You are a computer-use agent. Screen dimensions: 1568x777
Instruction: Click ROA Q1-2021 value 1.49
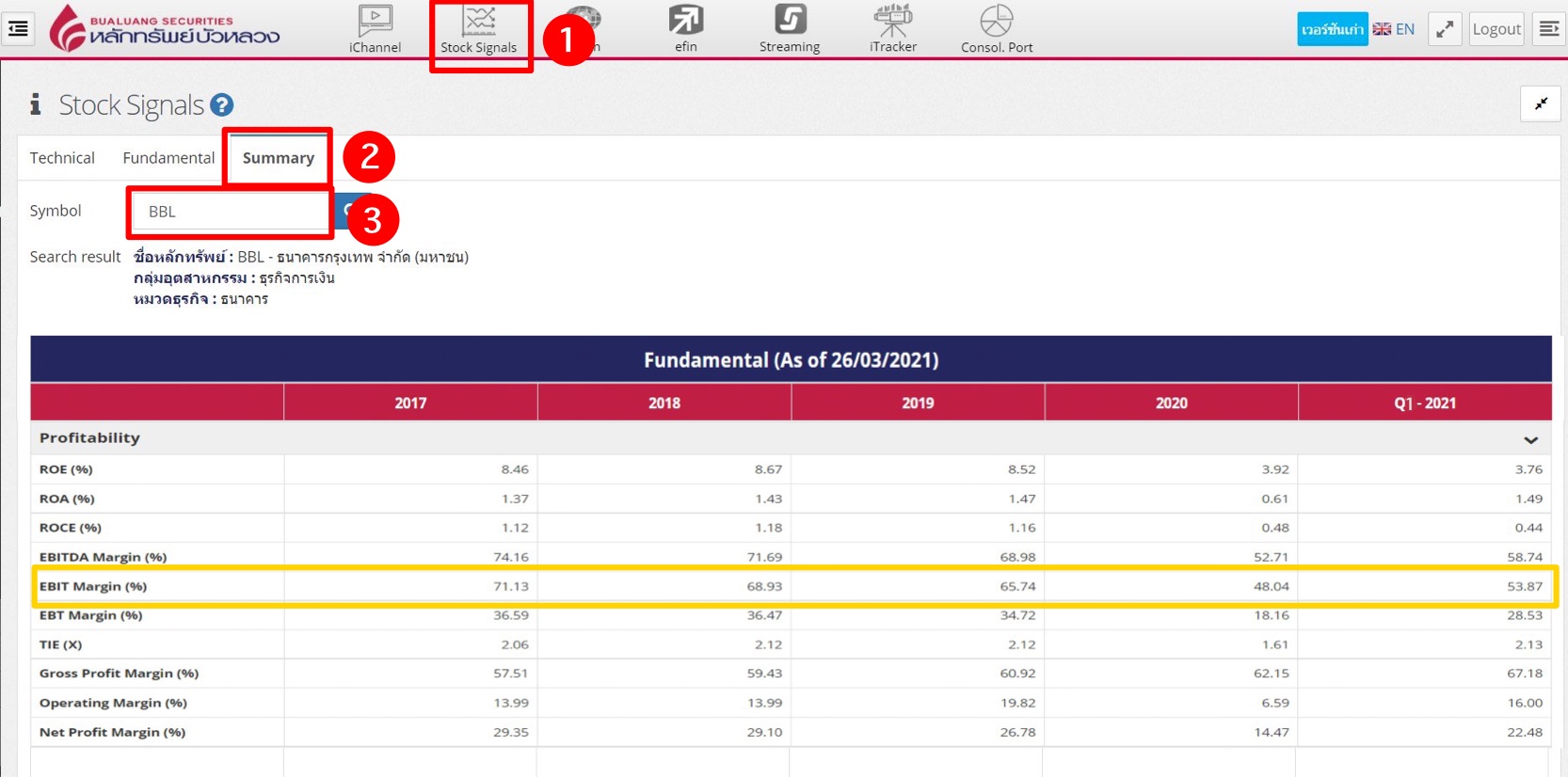(1528, 499)
